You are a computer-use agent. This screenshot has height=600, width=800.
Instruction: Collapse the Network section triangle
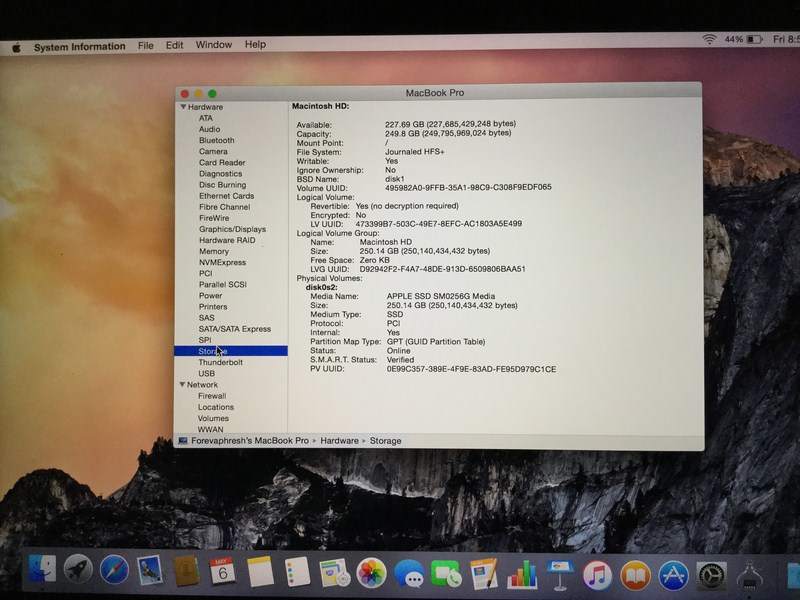pos(183,385)
